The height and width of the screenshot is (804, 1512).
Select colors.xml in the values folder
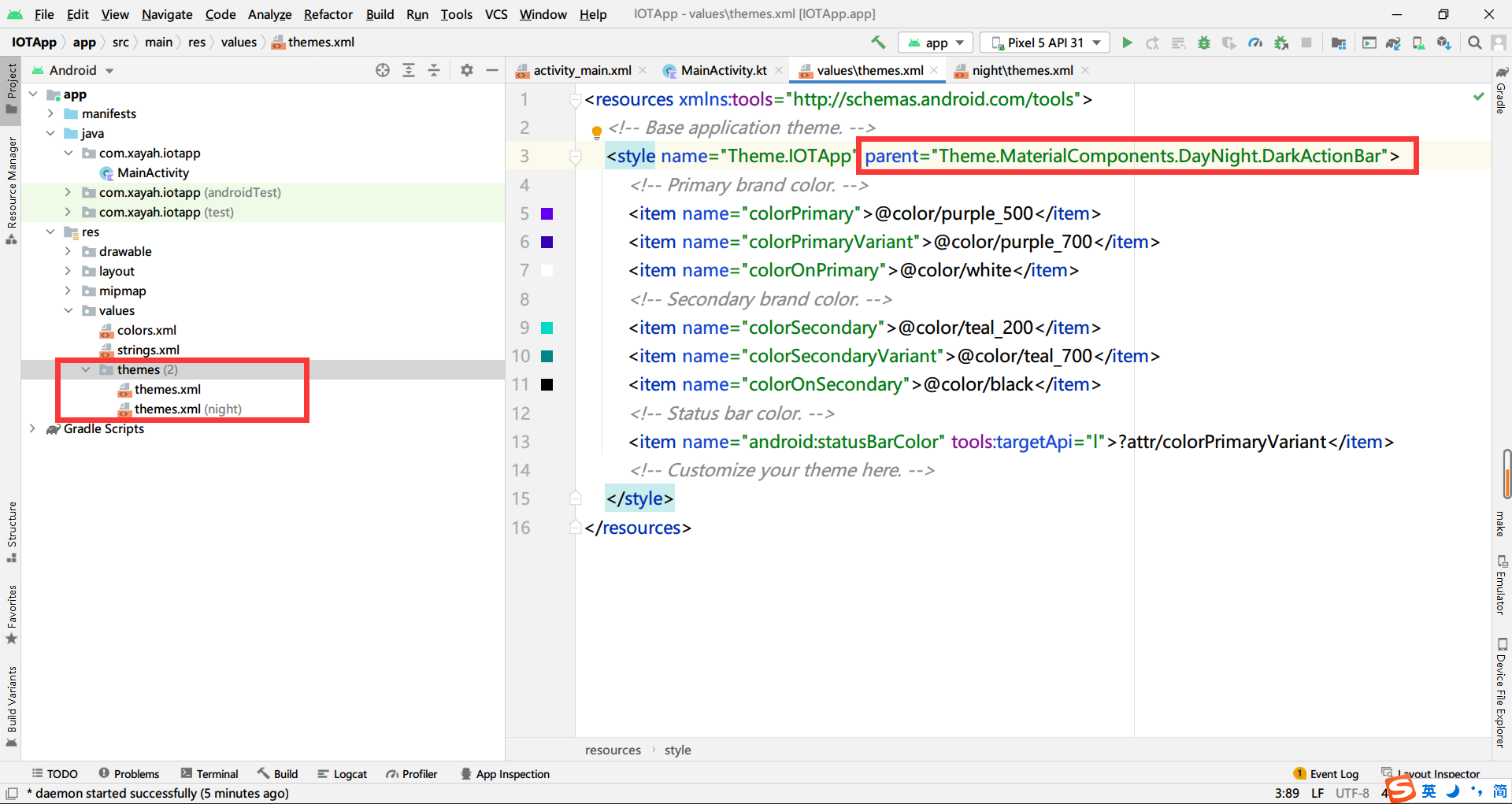(x=146, y=330)
